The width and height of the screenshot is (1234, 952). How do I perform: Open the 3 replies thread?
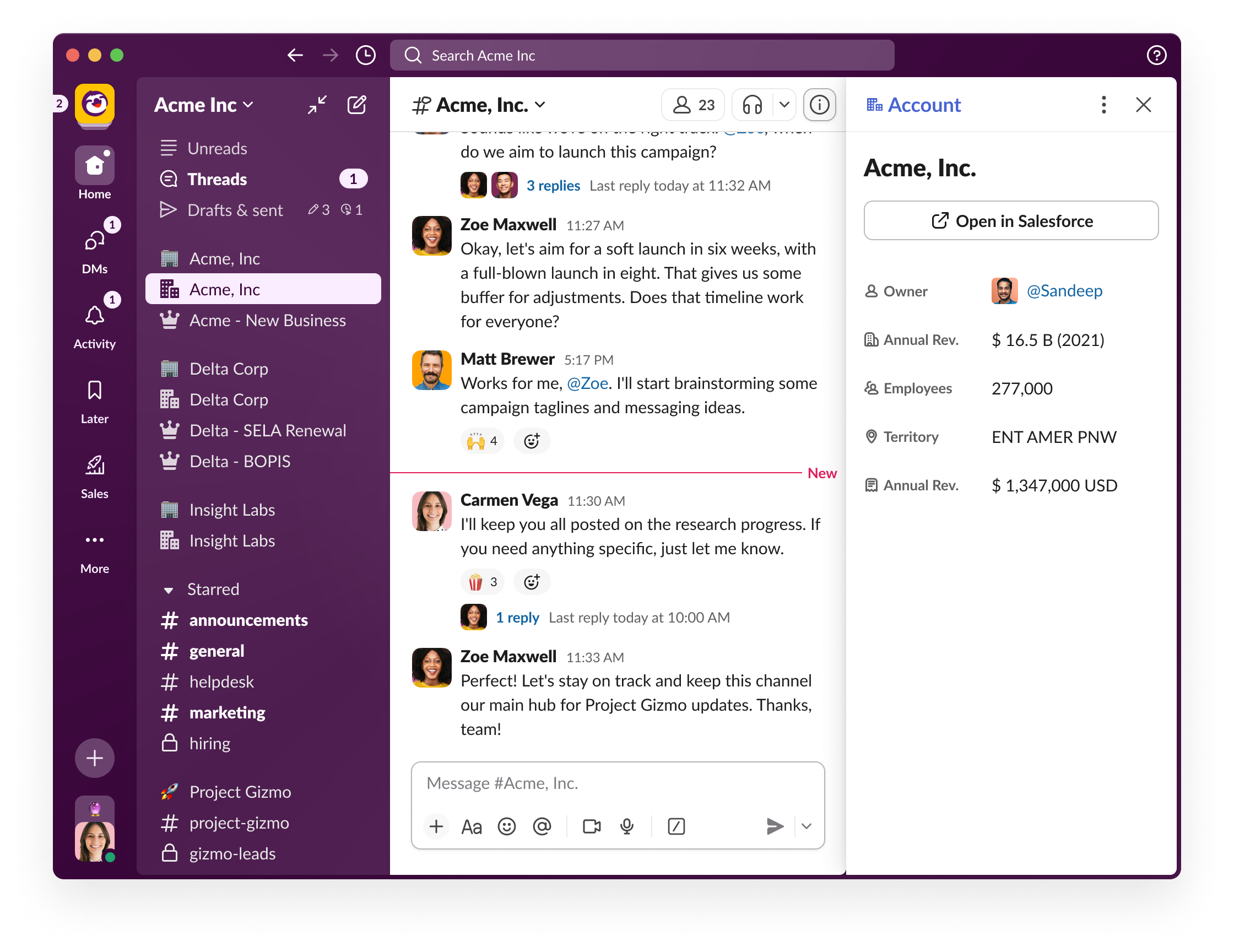click(553, 185)
